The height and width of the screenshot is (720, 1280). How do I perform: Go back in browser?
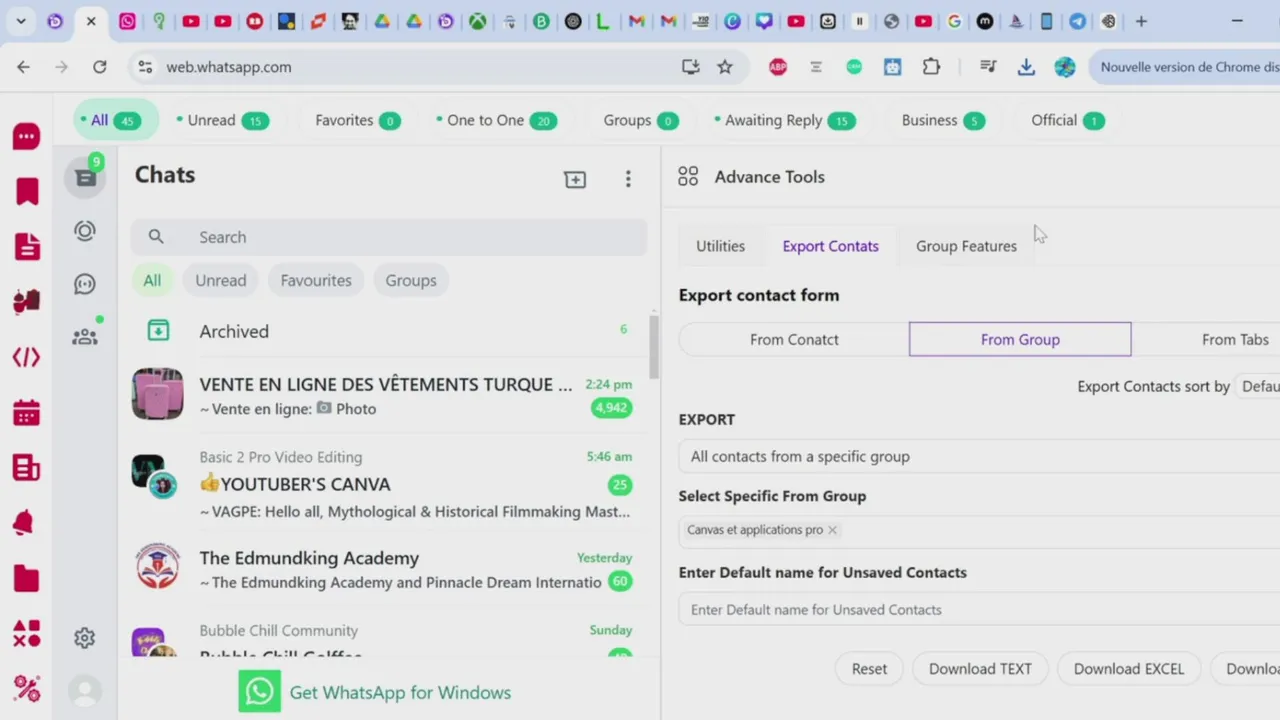pos(24,67)
